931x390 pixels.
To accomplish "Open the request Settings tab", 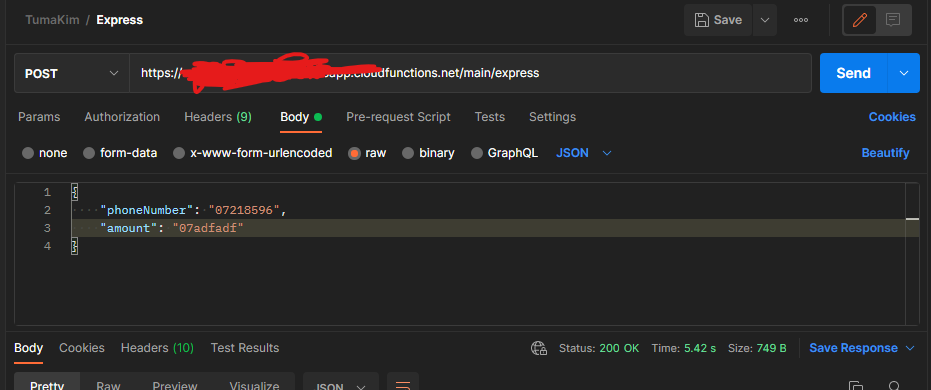I will 552,117.
